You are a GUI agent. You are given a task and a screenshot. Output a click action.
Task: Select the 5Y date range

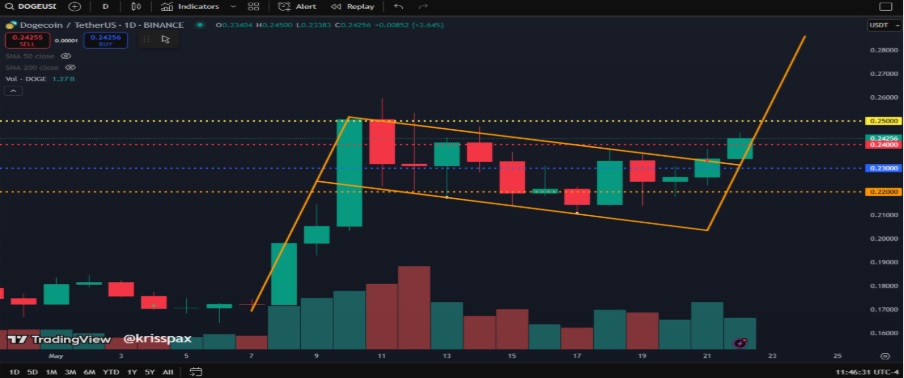(150, 372)
